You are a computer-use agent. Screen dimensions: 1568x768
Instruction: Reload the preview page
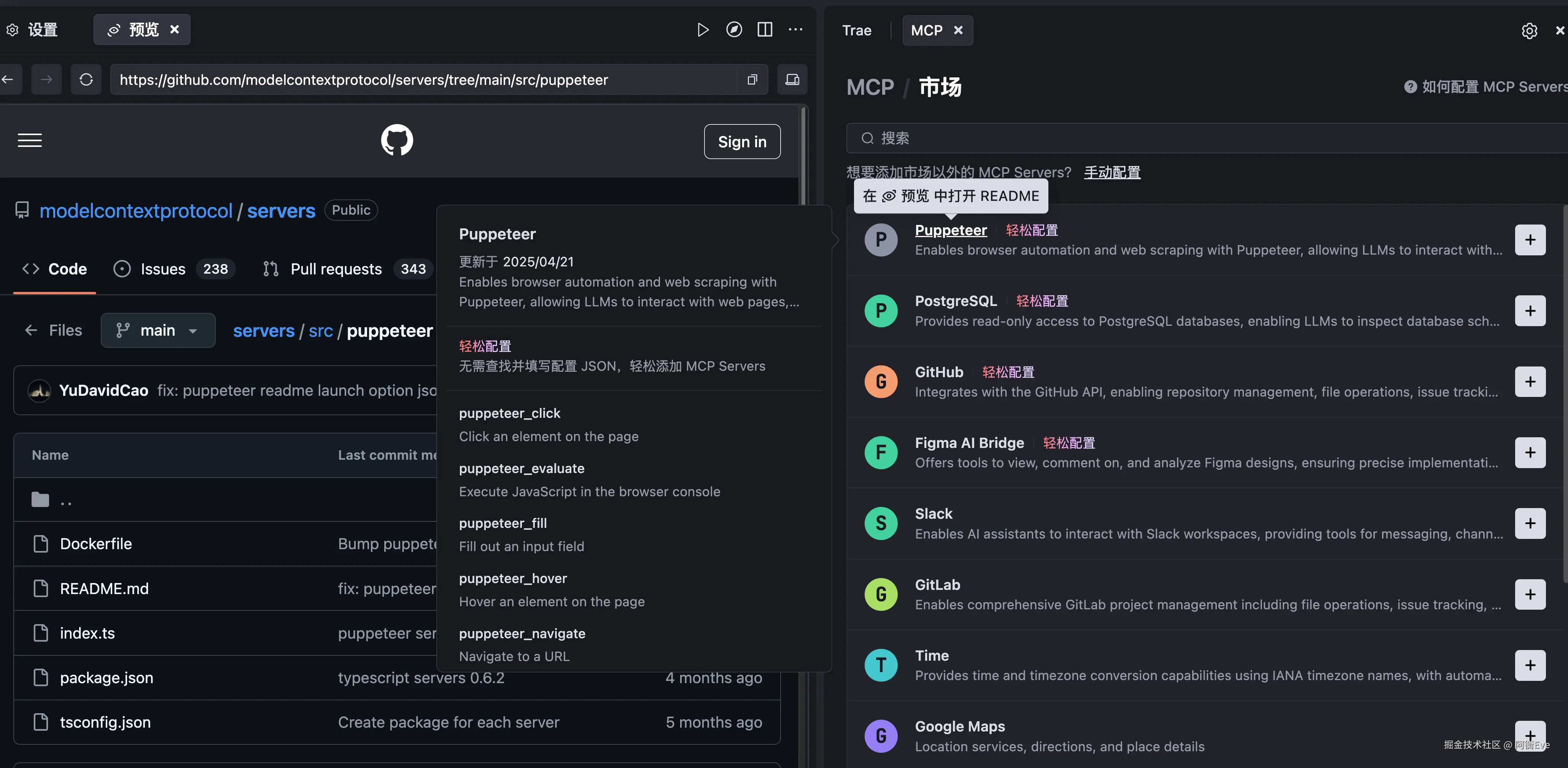pyautogui.click(x=86, y=79)
